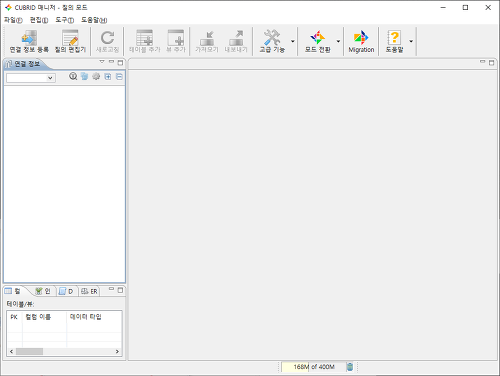The image size is (500, 376).
Task: Click the collapse all minus icon
Action: (x=119, y=77)
